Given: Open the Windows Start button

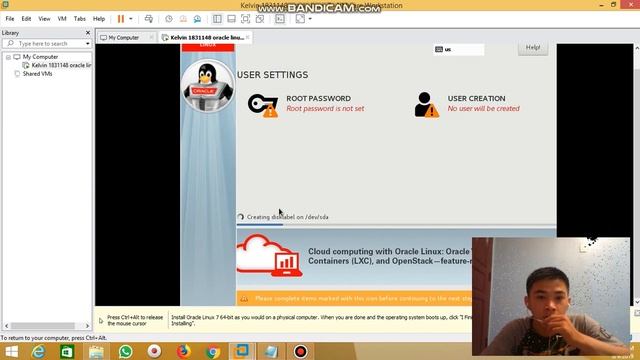Looking at the screenshot, I should pyautogui.click(x=11, y=351).
